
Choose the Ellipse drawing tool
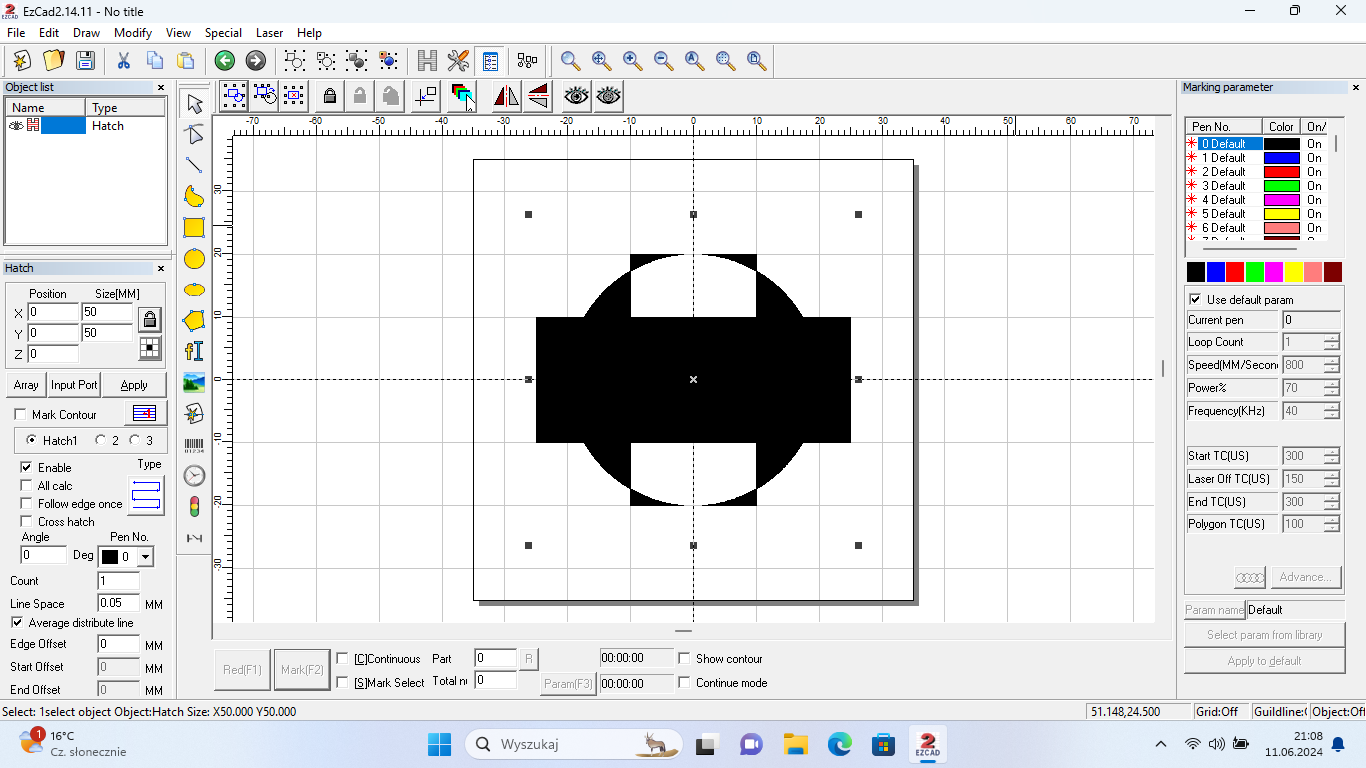coord(194,290)
